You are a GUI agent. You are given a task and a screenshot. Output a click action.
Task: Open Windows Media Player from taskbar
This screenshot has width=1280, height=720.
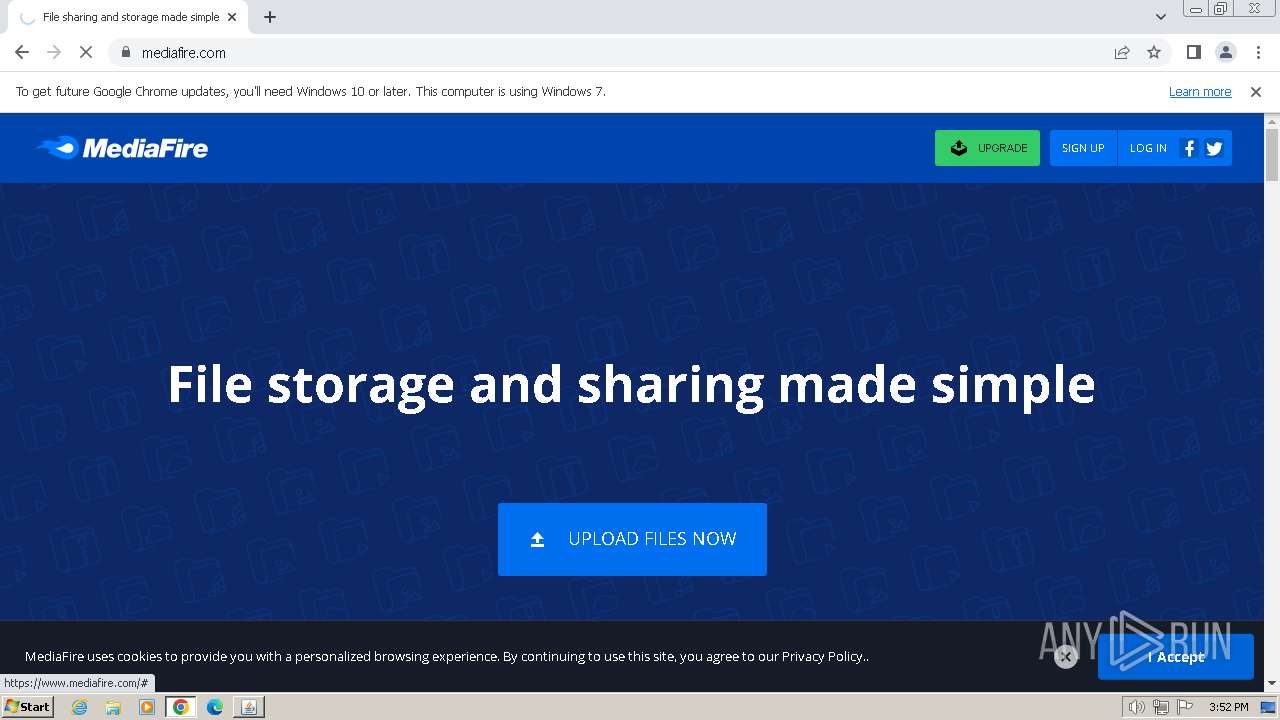[x=147, y=707]
